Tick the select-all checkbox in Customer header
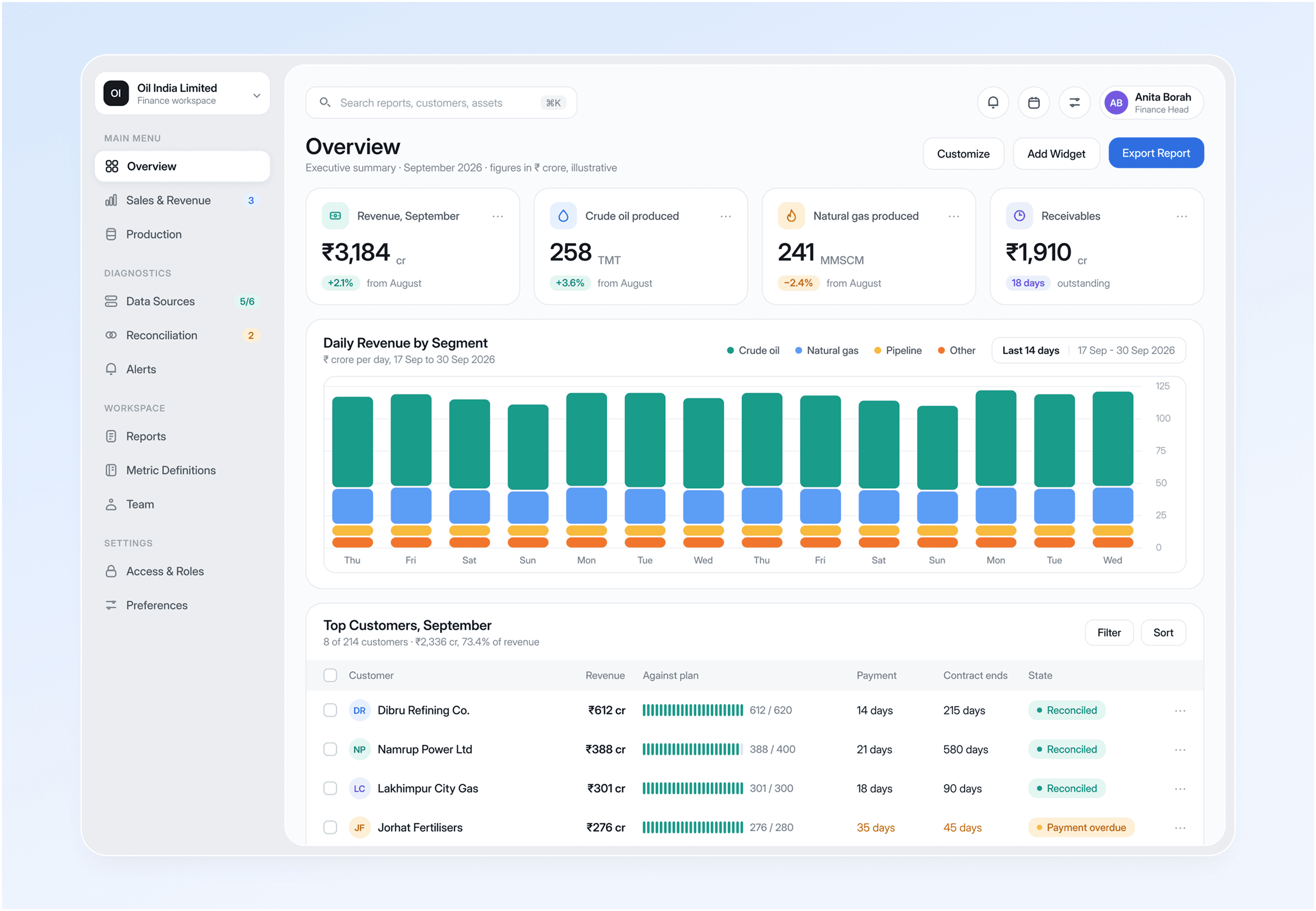Image resolution: width=1316 pixels, height=911 pixels. pos(330,675)
